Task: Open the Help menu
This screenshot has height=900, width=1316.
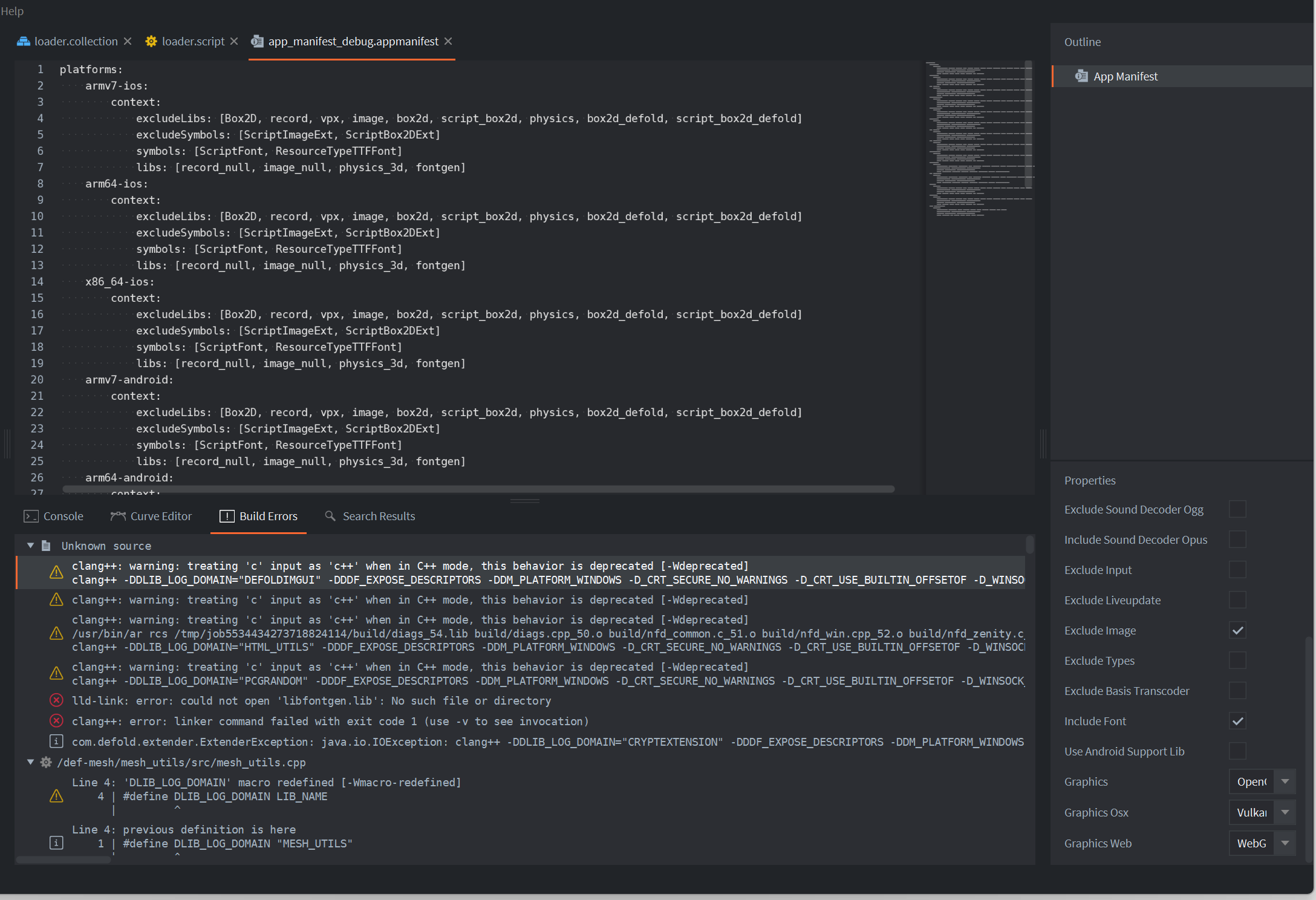Action: (12, 11)
